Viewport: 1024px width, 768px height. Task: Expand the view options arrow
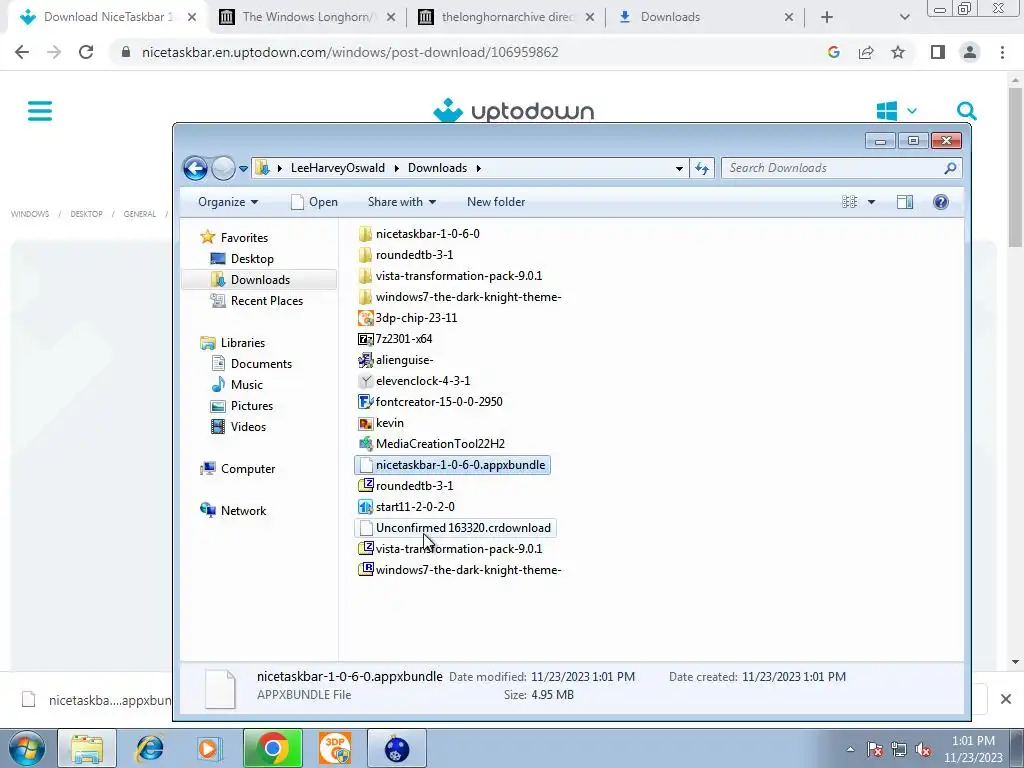(x=871, y=202)
